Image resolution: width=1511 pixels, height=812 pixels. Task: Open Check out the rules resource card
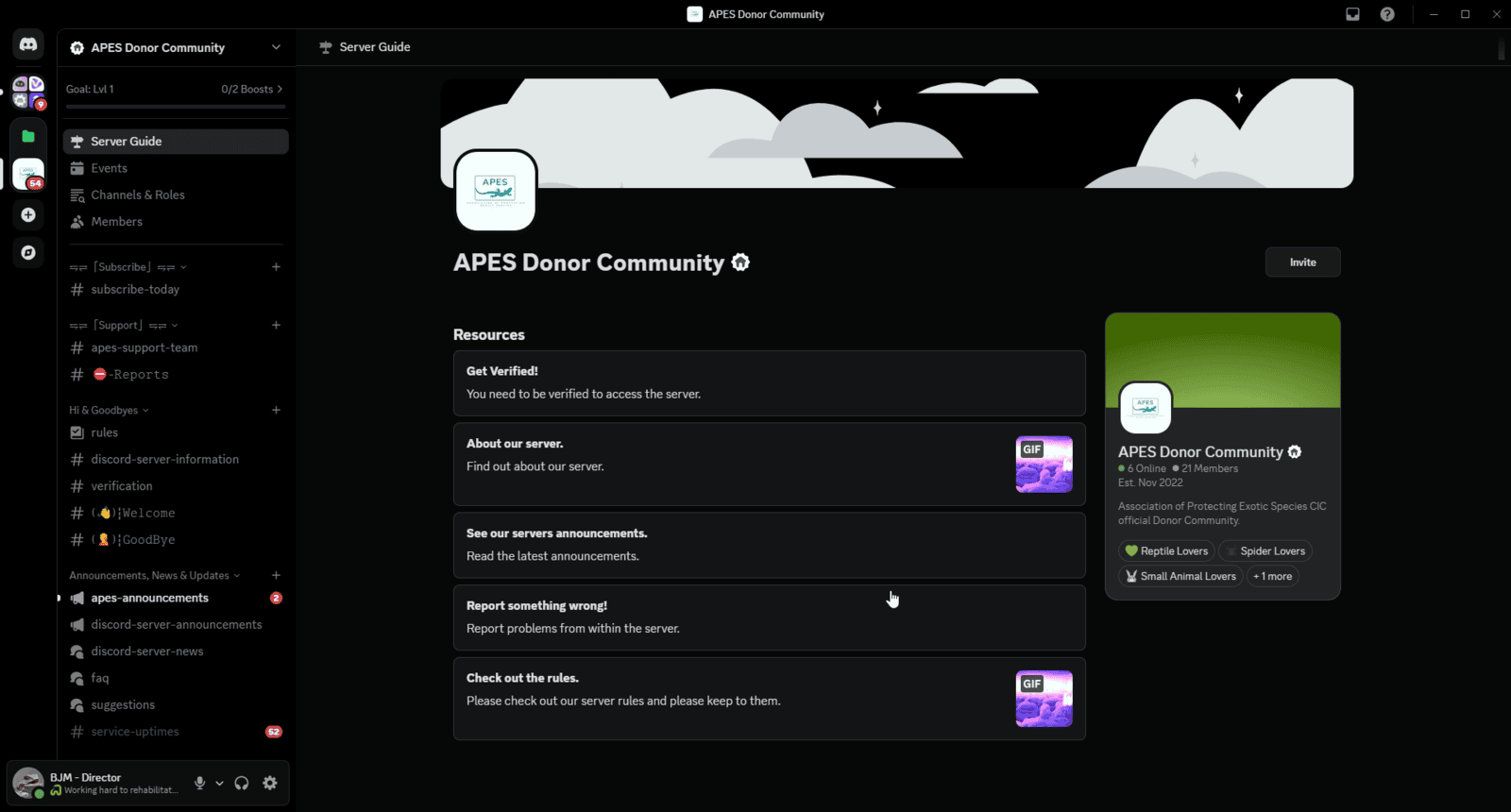coord(770,699)
